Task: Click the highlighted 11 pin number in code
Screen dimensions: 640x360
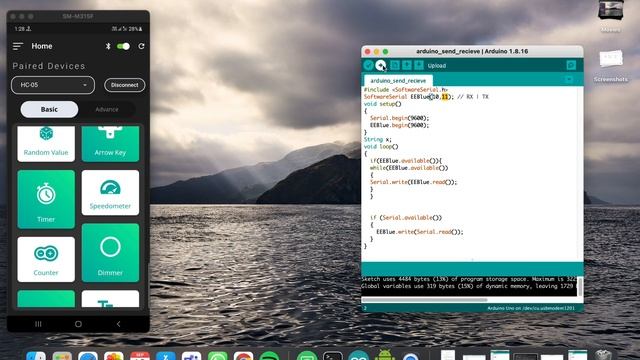Action: click(x=445, y=97)
